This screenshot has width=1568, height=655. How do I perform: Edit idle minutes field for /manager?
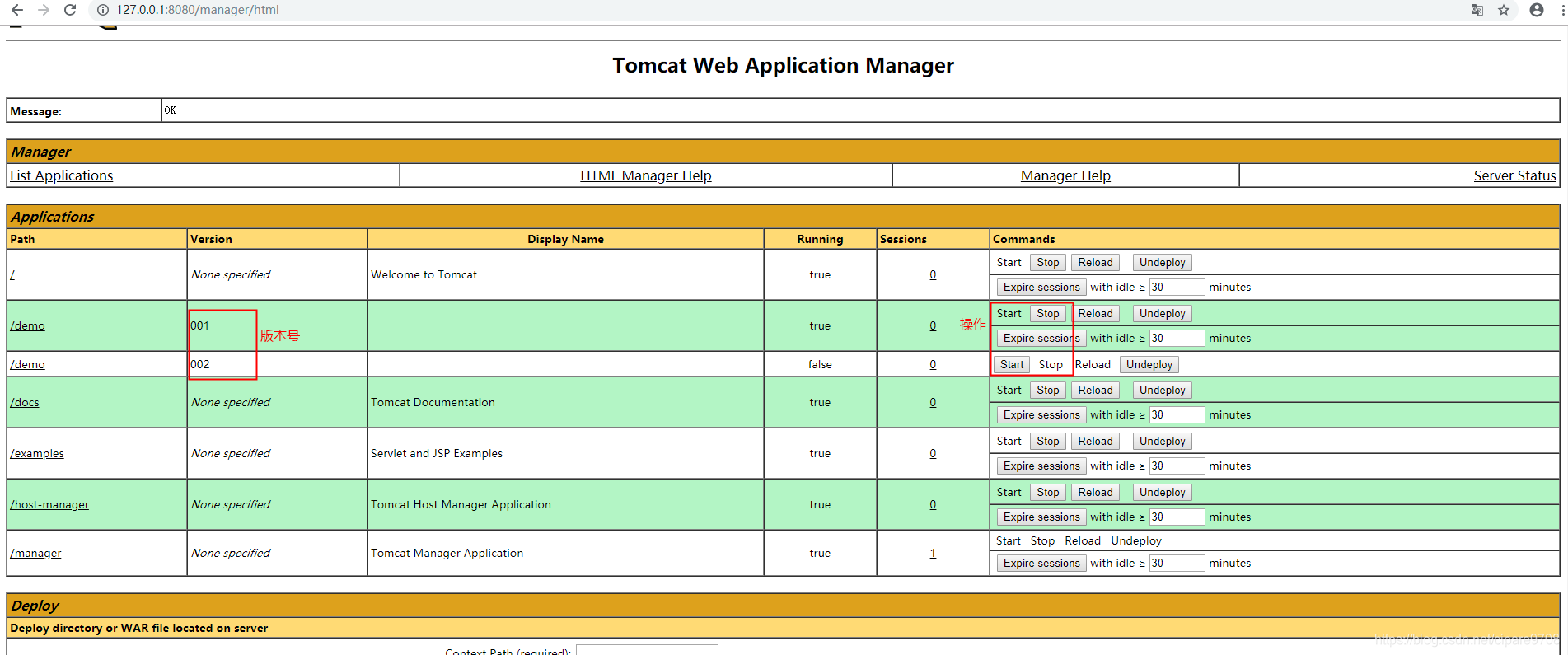pyautogui.click(x=1177, y=563)
